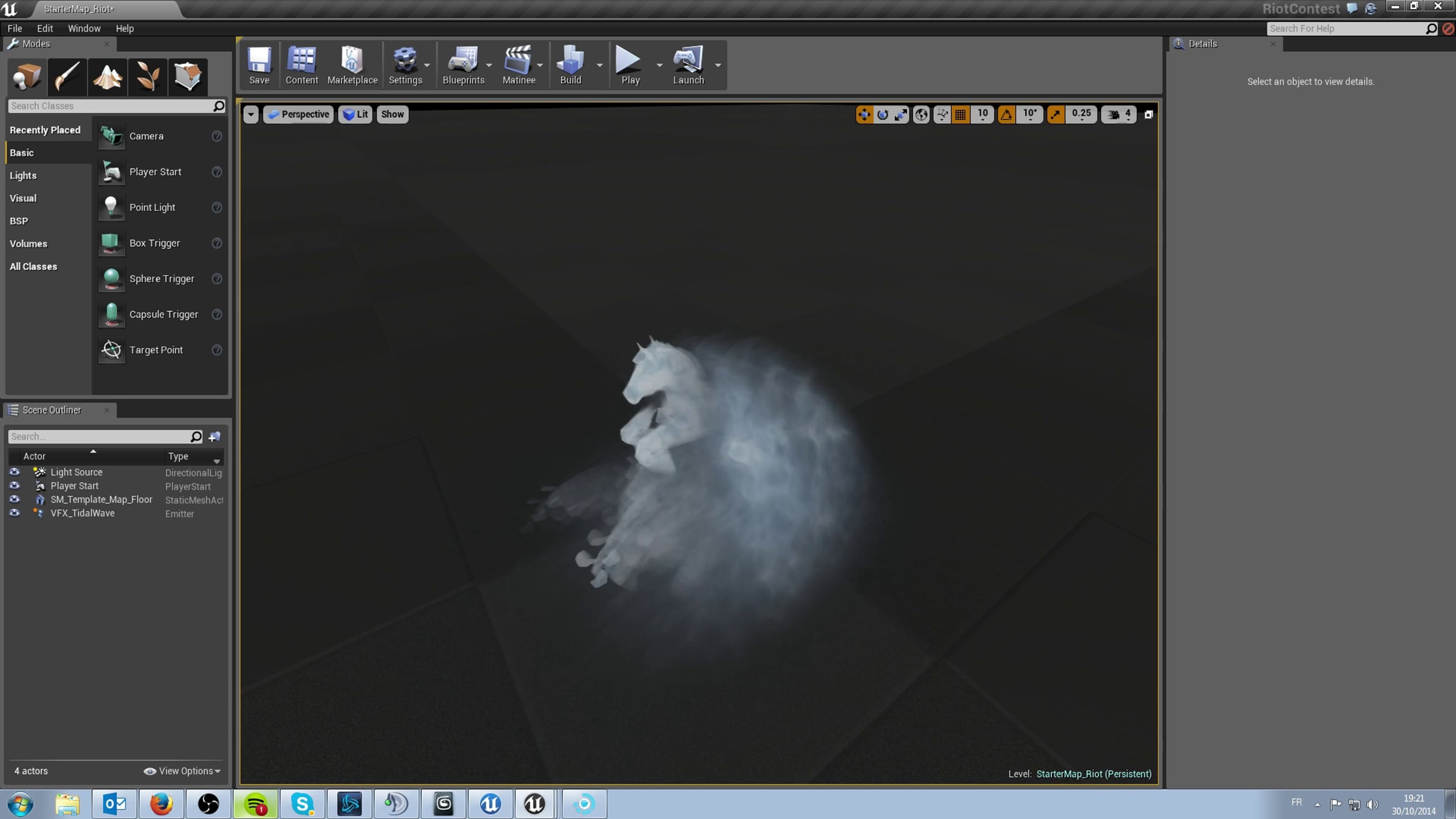1456x819 pixels.
Task: Toggle visibility of Player Start actor
Action: (15, 486)
